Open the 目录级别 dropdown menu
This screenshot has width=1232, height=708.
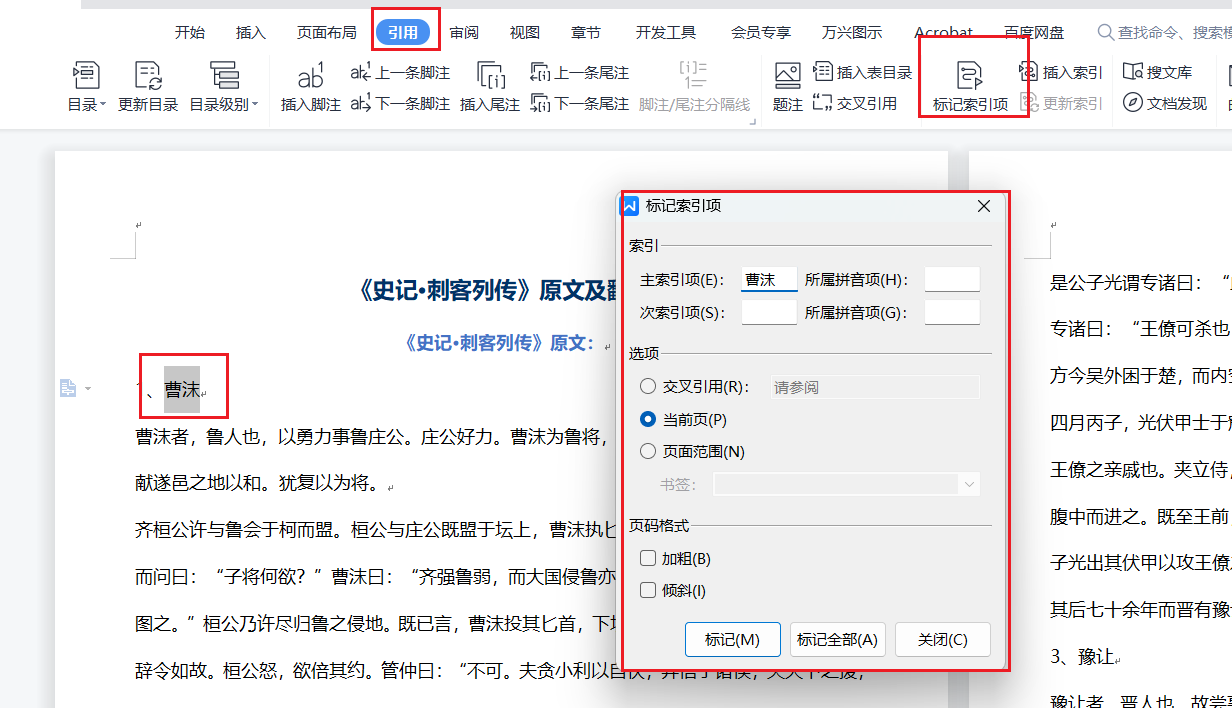click(224, 104)
